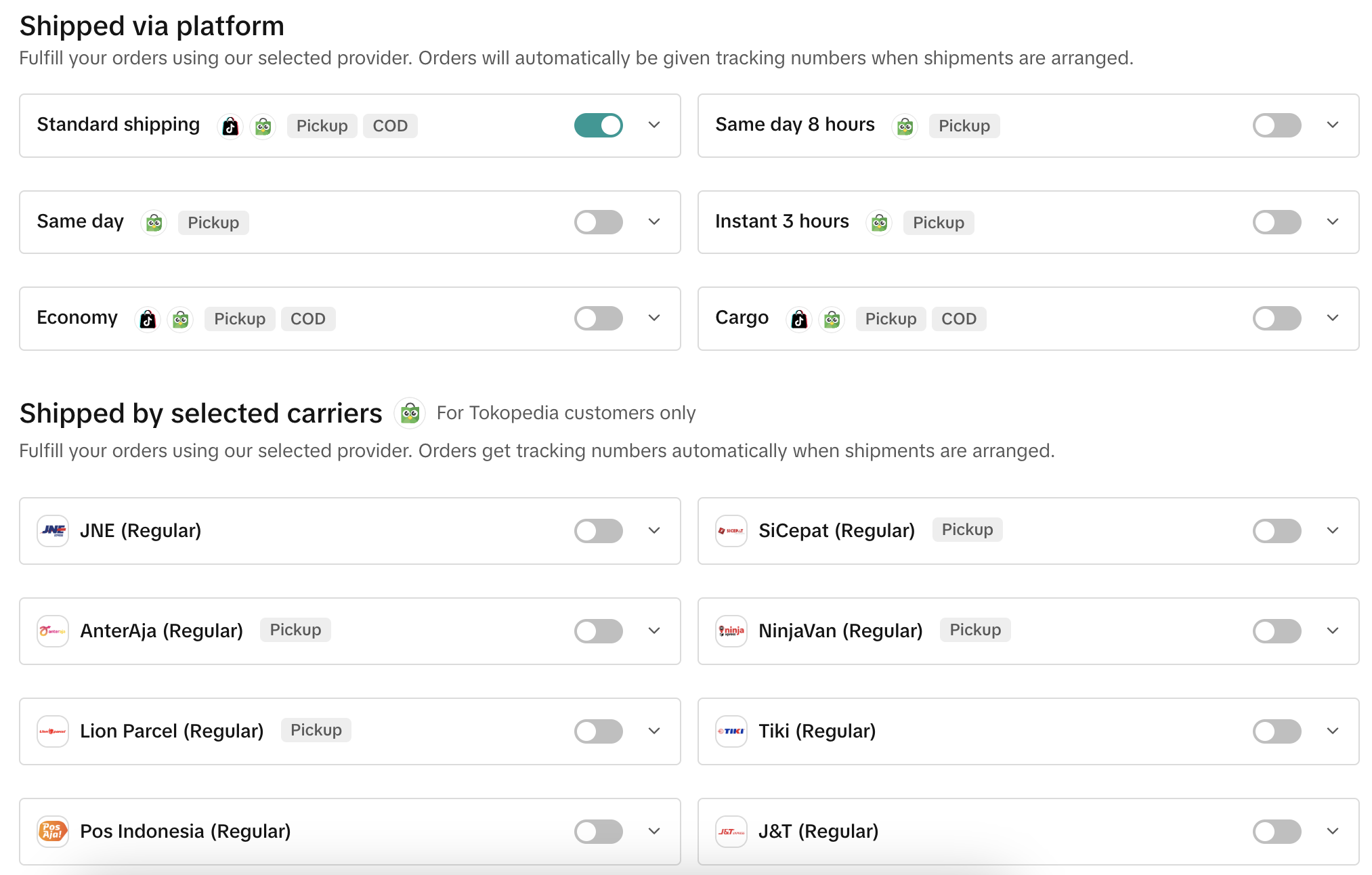The image size is (1372, 875).
Task: Click the COD tag on Economy
Action: (x=307, y=319)
